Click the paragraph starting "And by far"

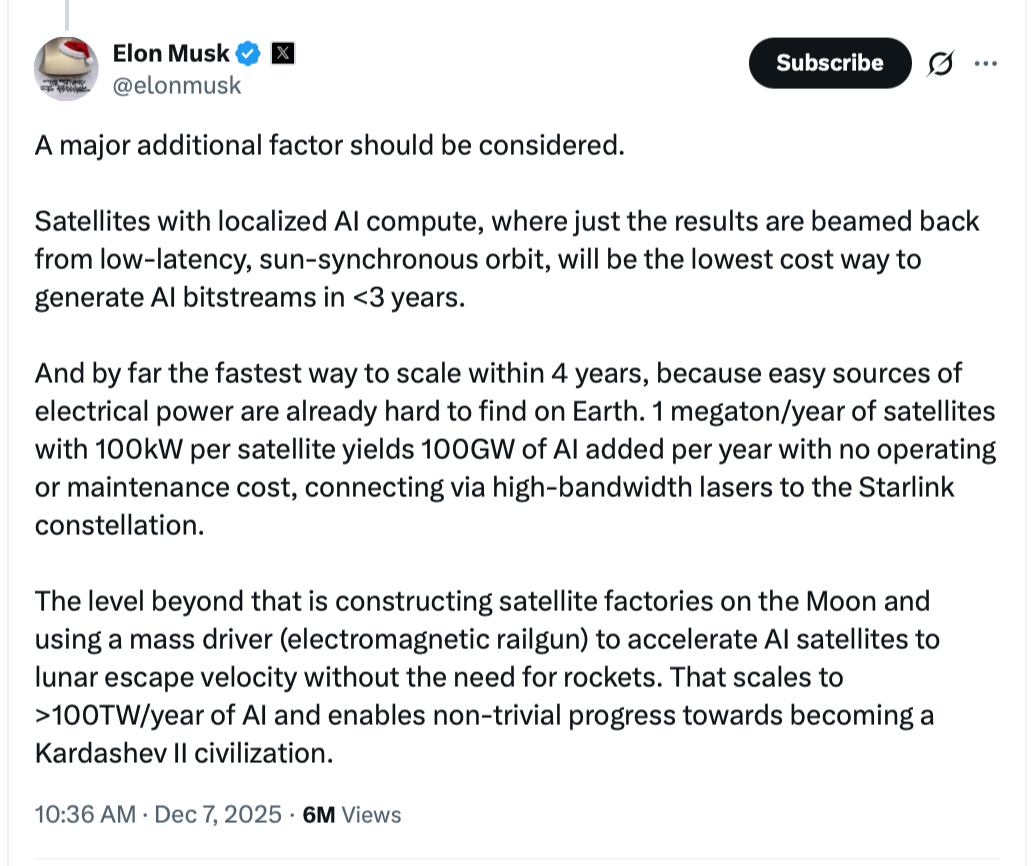[x=514, y=449]
